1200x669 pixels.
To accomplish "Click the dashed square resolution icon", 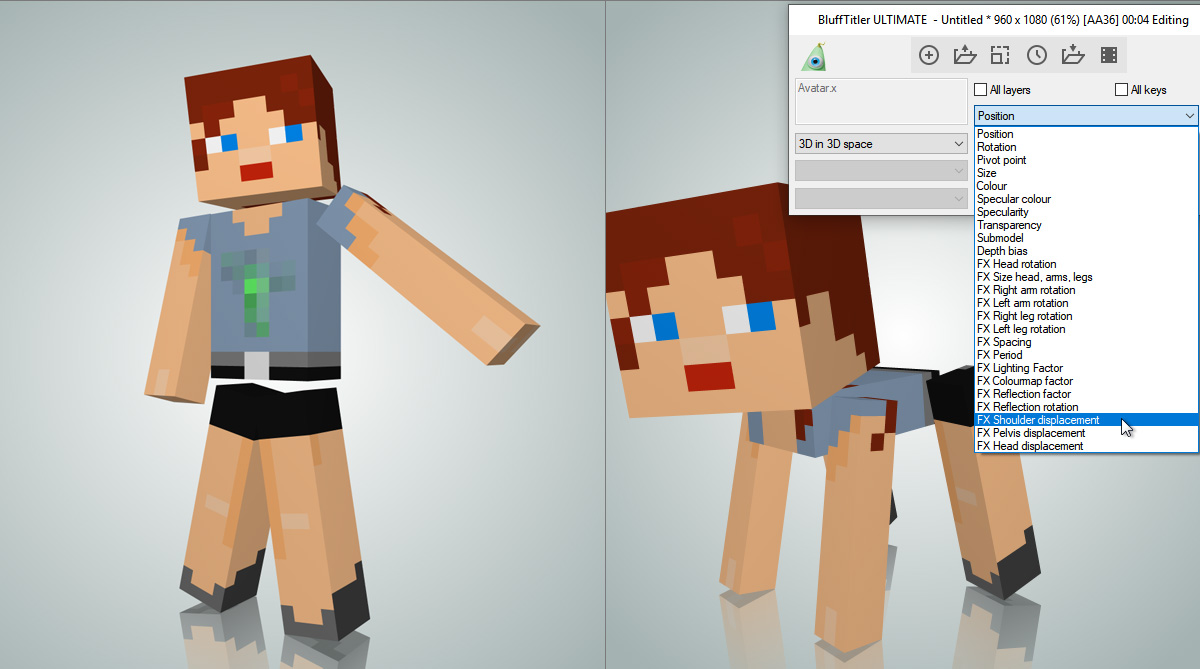I will coord(1000,55).
